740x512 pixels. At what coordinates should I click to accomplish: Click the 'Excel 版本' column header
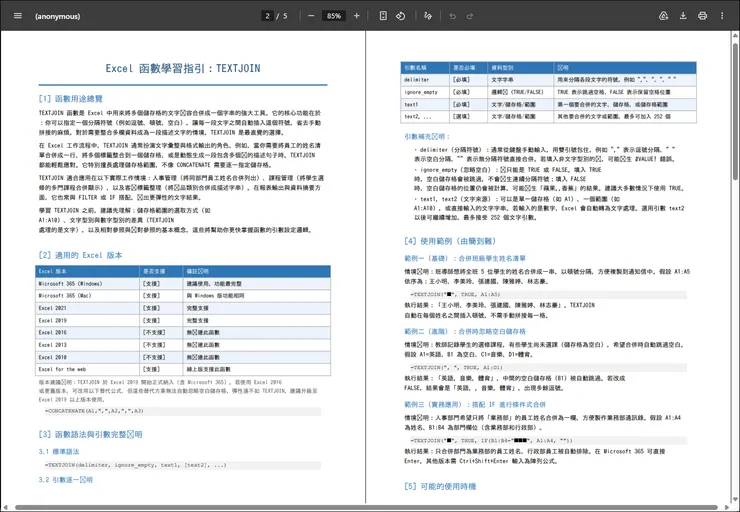[x=87, y=271]
